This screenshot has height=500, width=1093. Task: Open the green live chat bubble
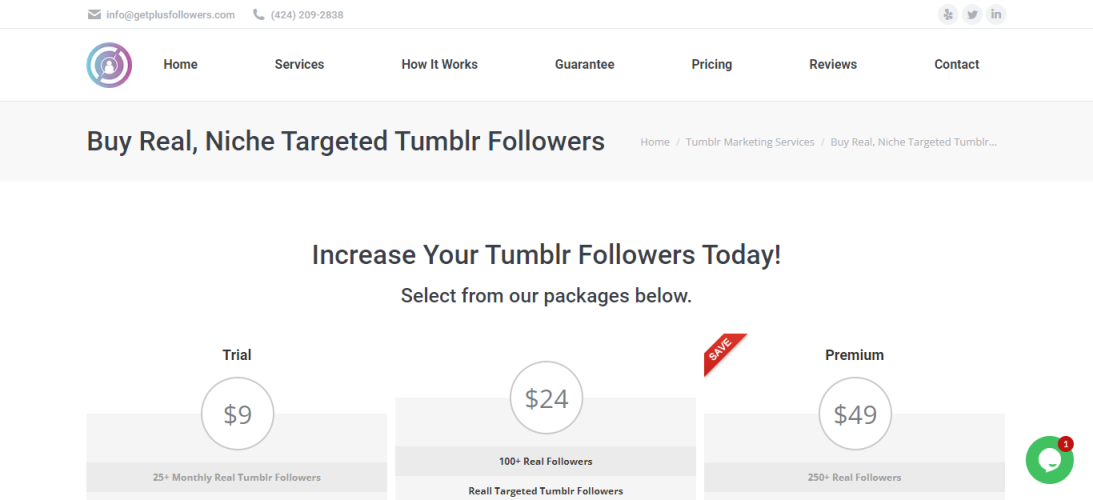pyautogui.click(x=1049, y=460)
